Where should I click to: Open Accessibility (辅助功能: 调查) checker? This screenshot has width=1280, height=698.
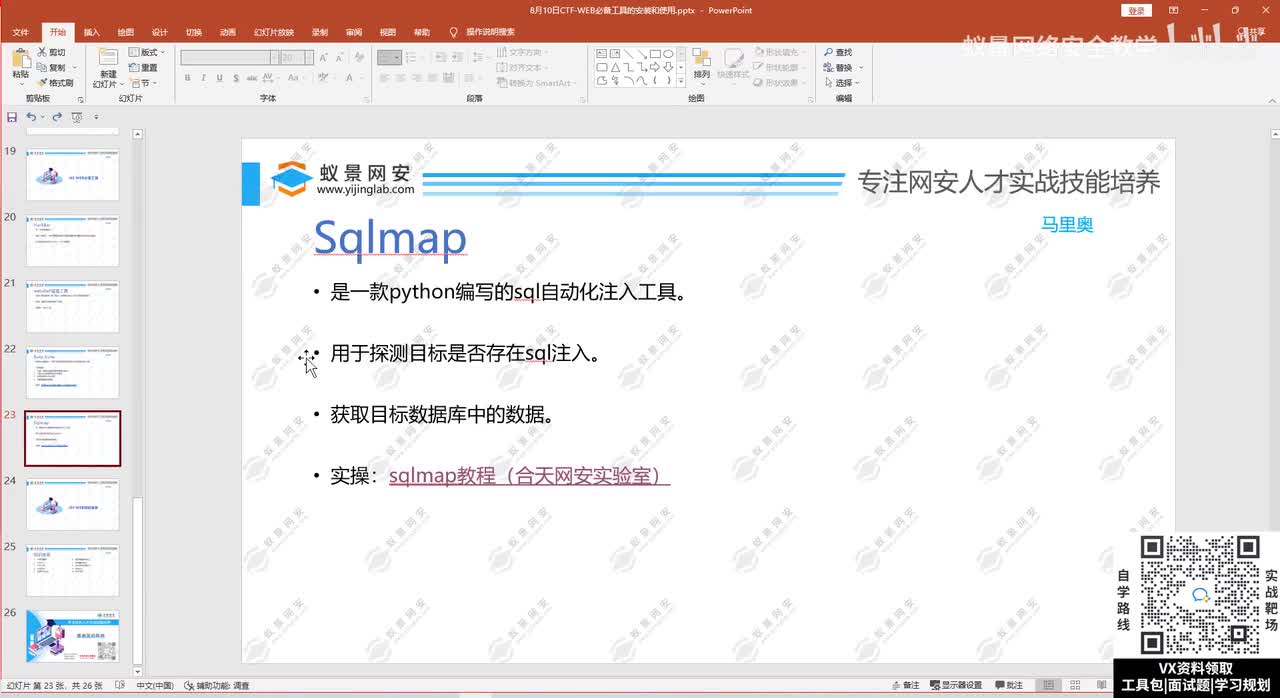[x=217, y=686]
